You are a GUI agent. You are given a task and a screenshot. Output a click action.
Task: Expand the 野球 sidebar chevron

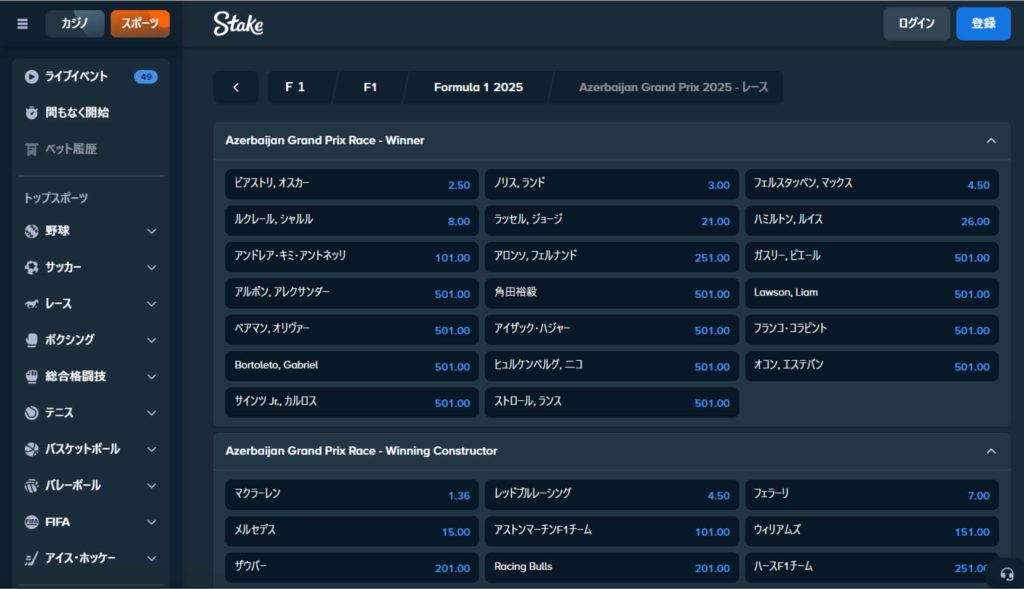pyautogui.click(x=152, y=231)
